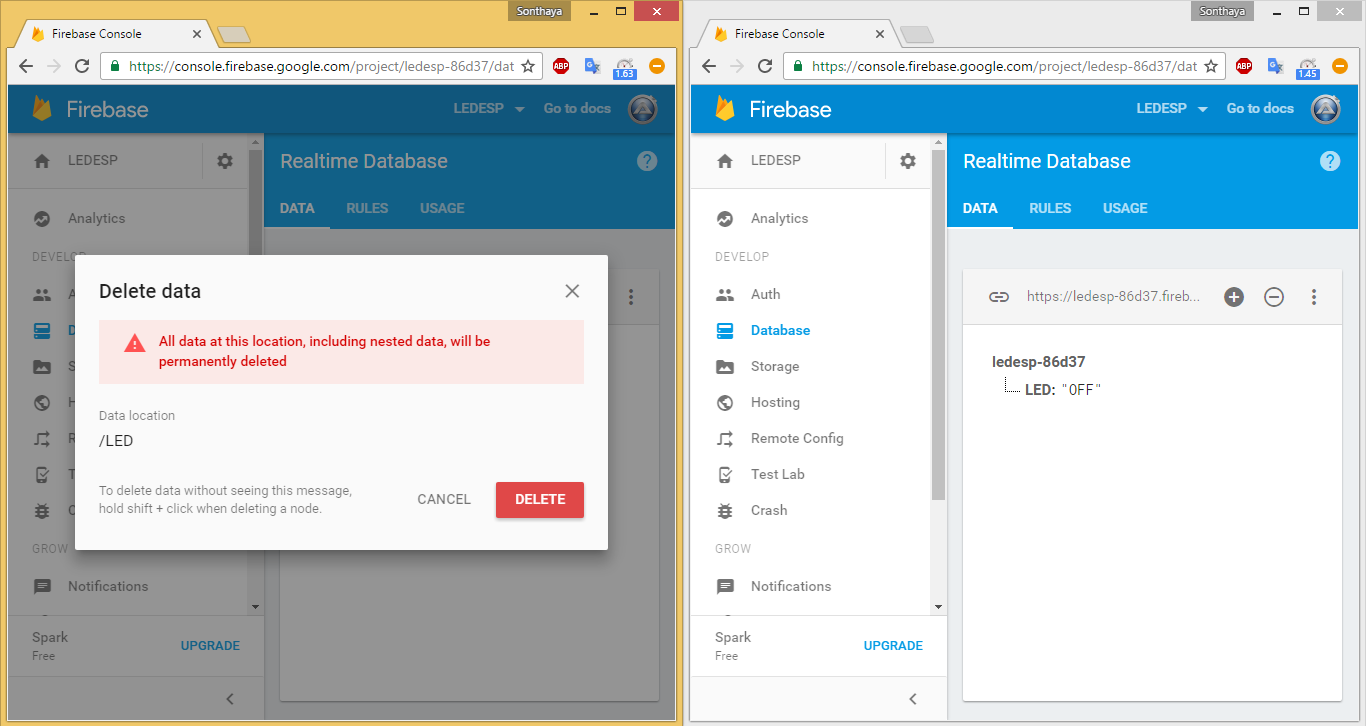Click the right window sidebar scrollbar

coord(938,325)
